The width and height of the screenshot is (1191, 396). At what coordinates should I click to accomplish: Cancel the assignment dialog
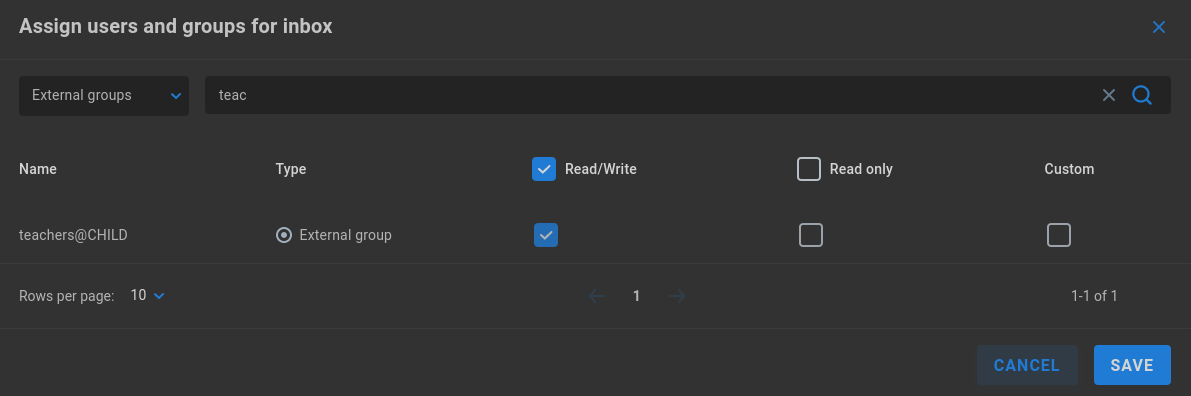tap(1027, 365)
